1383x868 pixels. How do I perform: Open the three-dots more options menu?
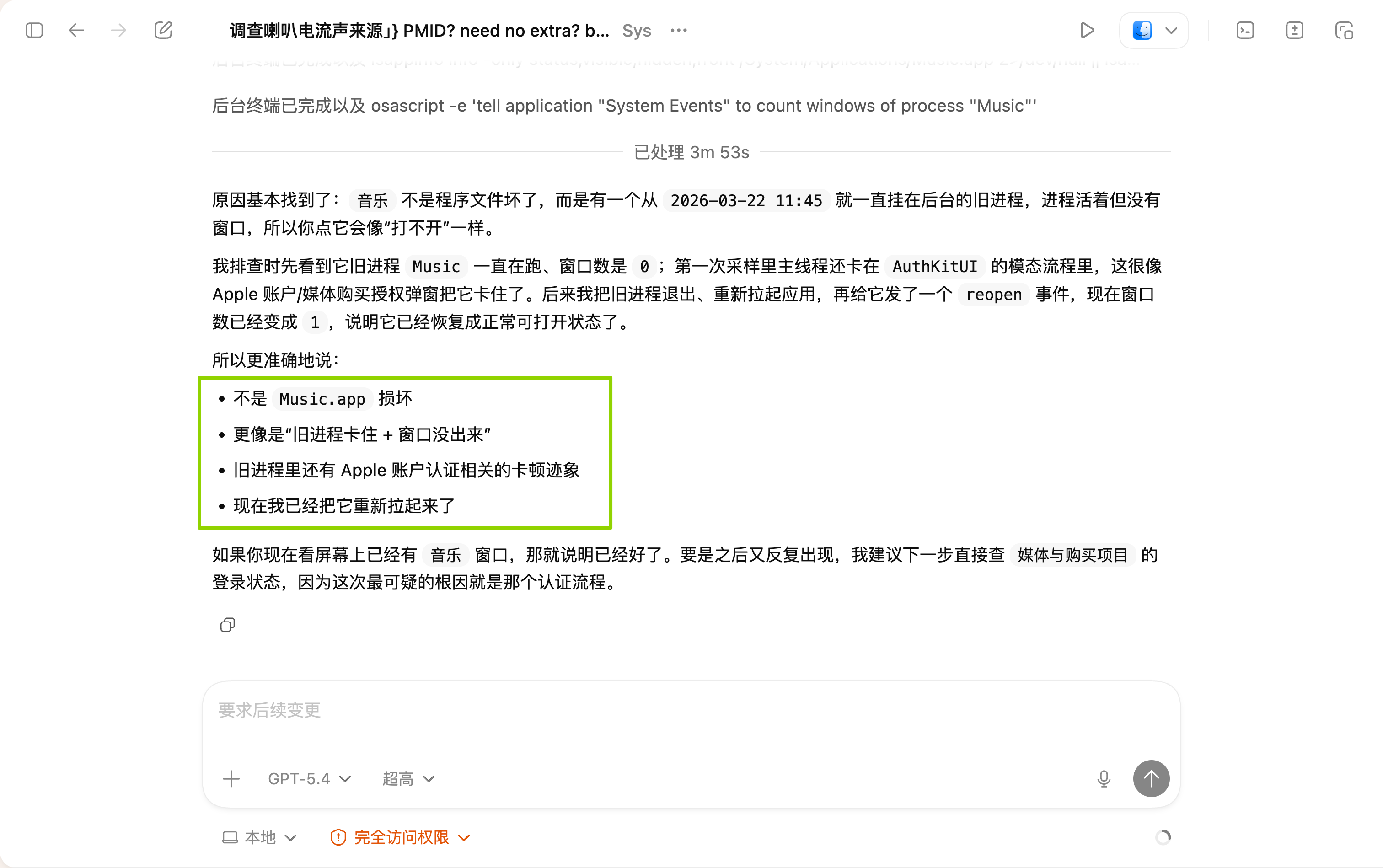(x=679, y=30)
